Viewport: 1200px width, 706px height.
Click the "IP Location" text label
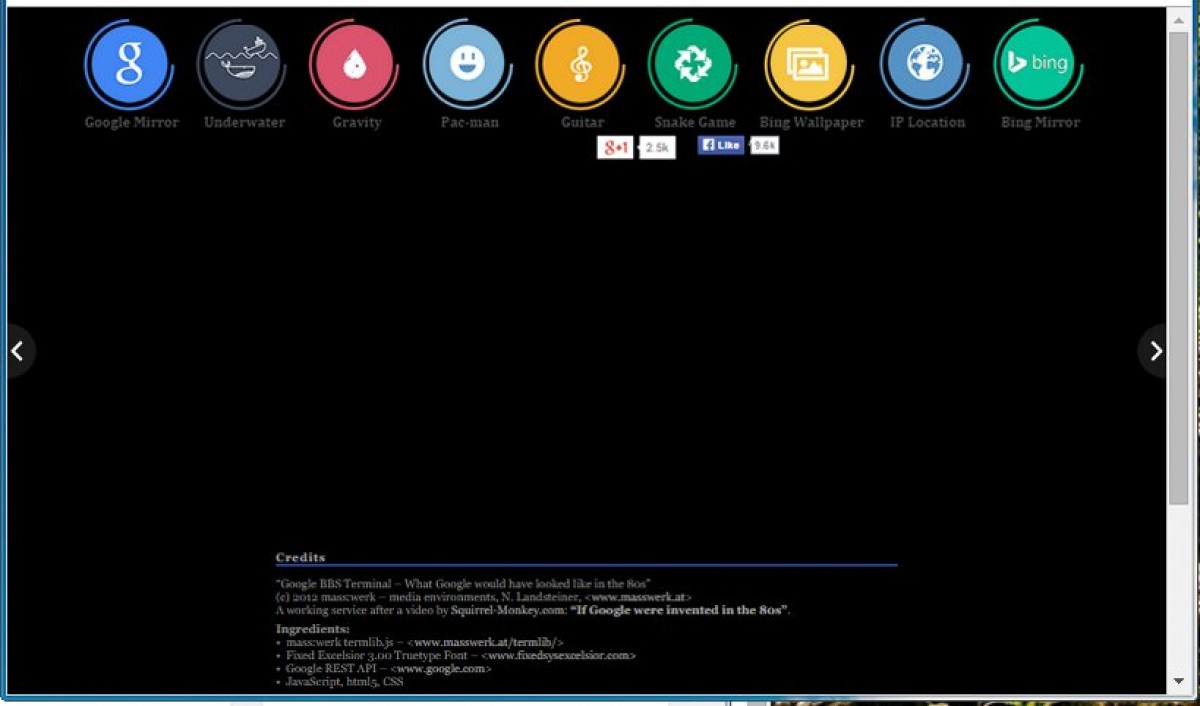click(x=928, y=122)
